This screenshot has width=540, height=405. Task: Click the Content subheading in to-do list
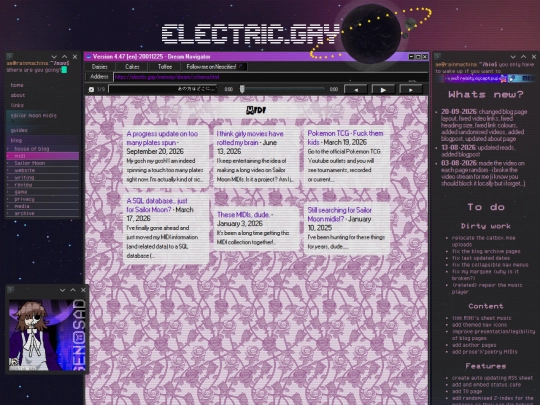pos(486,306)
